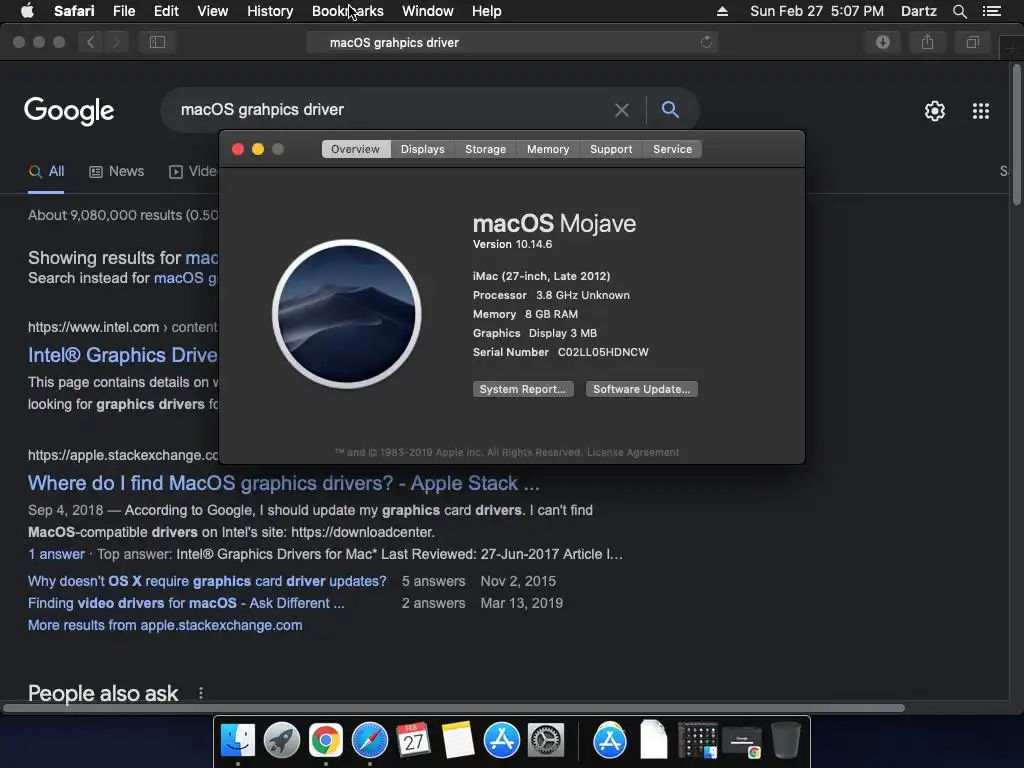The image size is (1024, 768).
Task: Toggle the Safari sidebar button
Action: click(157, 42)
